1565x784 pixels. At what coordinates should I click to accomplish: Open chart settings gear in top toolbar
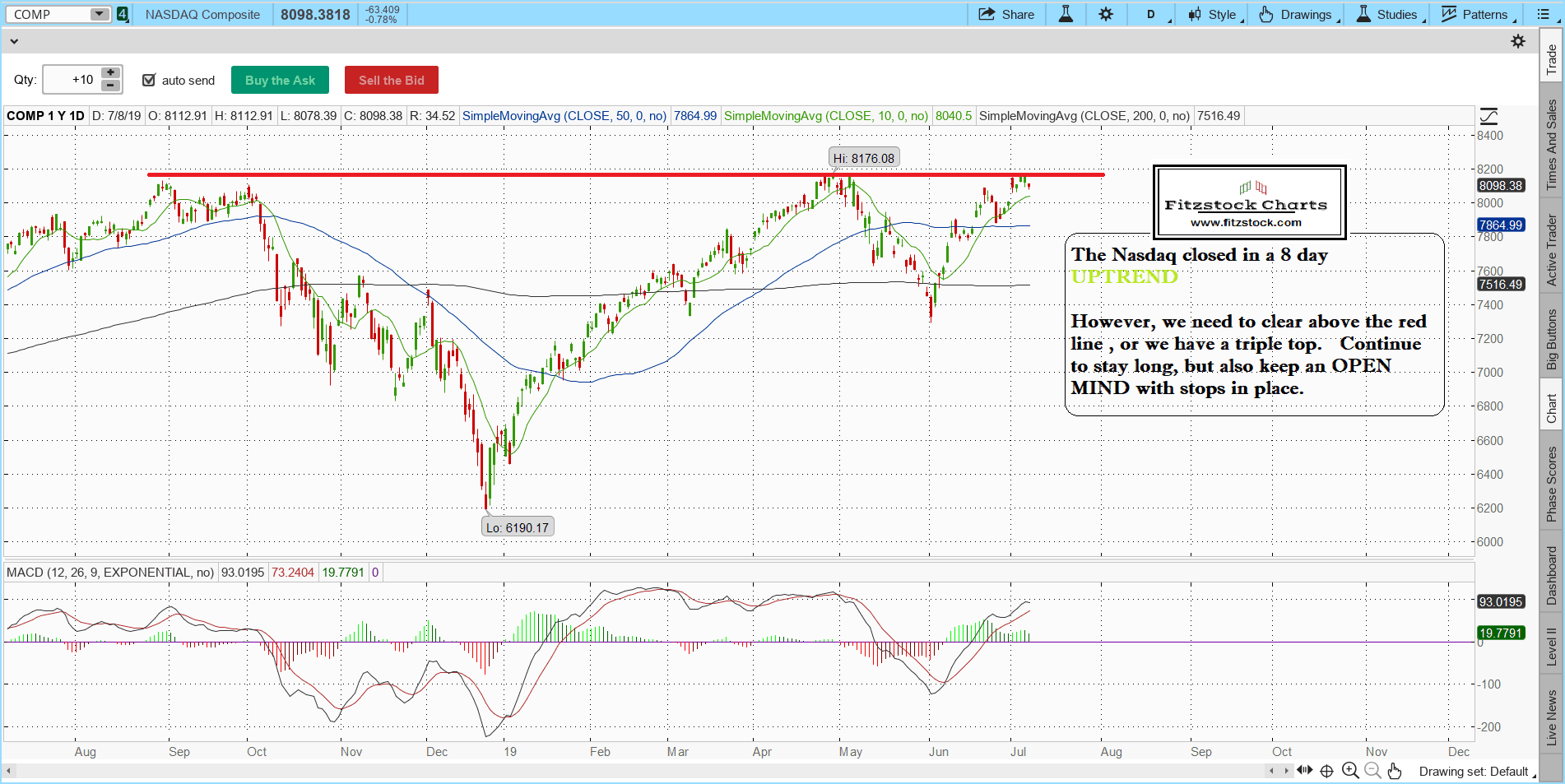(1106, 14)
